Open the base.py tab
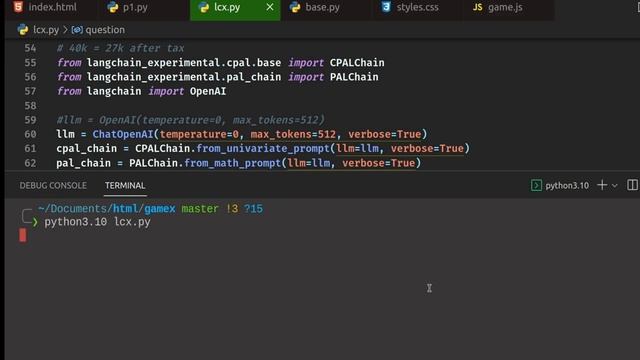 pyautogui.click(x=327, y=7)
